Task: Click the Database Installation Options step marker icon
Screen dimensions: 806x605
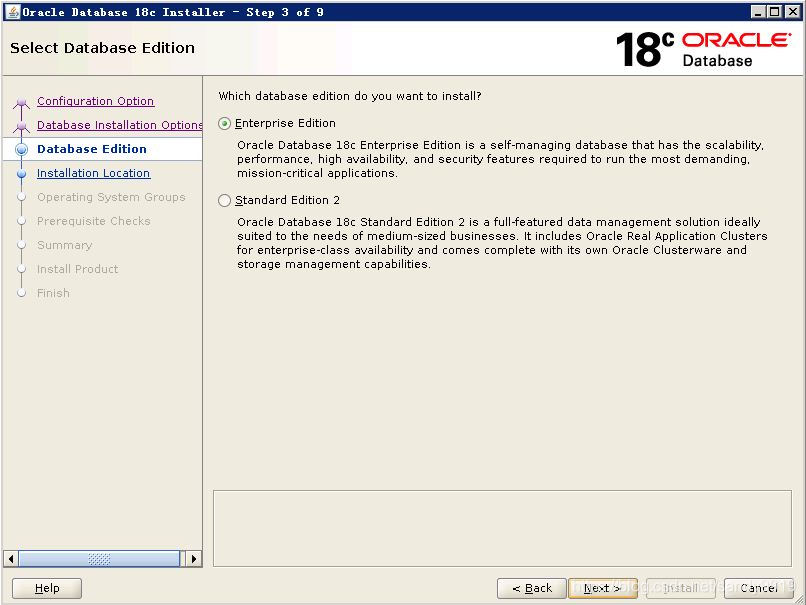Action: [22, 126]
